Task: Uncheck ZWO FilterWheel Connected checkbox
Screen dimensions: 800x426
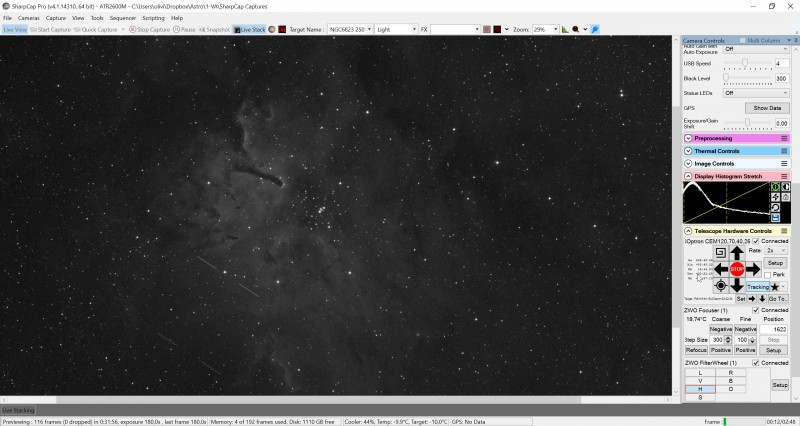Action: tap(756, 363)
